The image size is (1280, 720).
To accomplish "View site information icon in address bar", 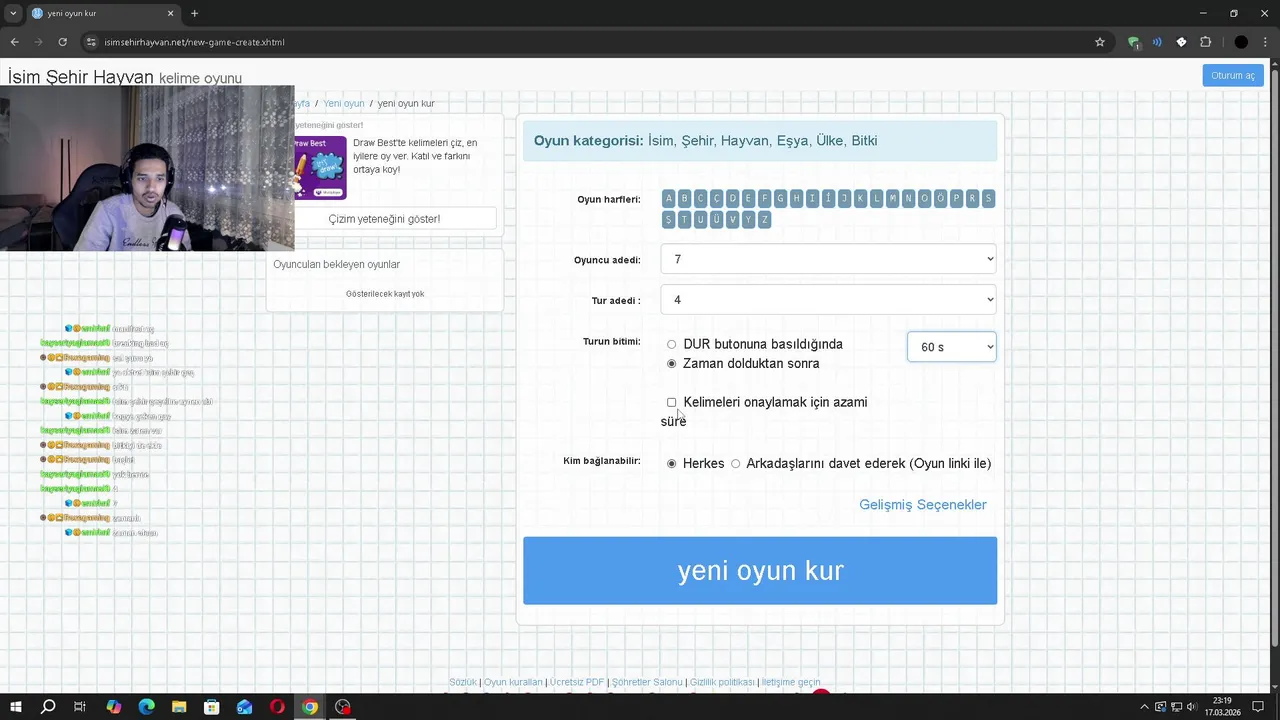I will [91, 42].
